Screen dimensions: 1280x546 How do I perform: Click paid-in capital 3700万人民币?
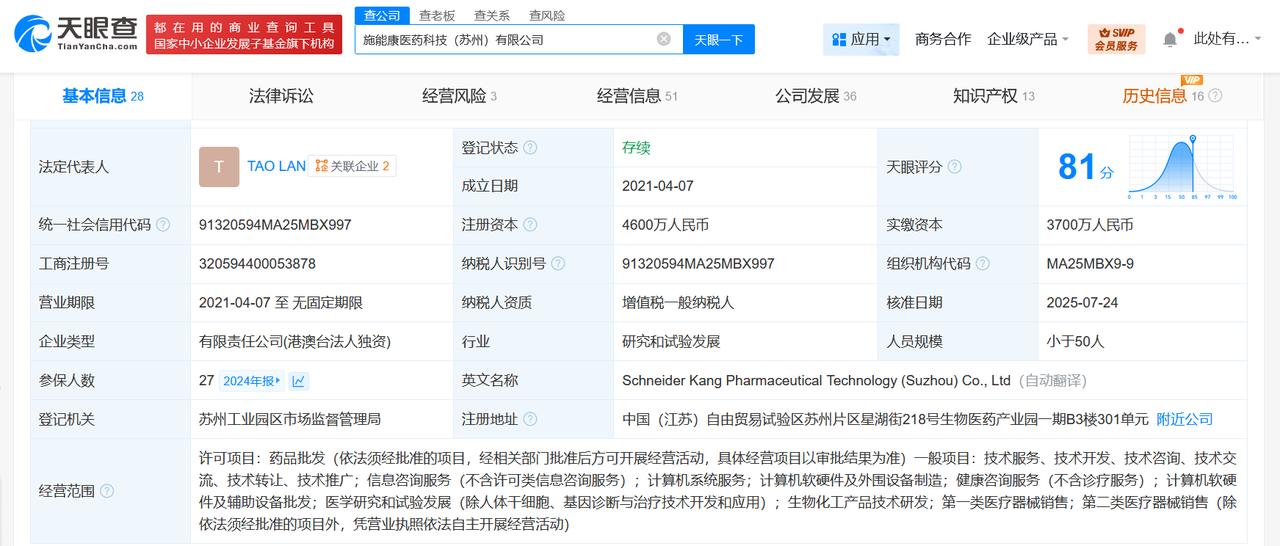[x=1090, y=225]
